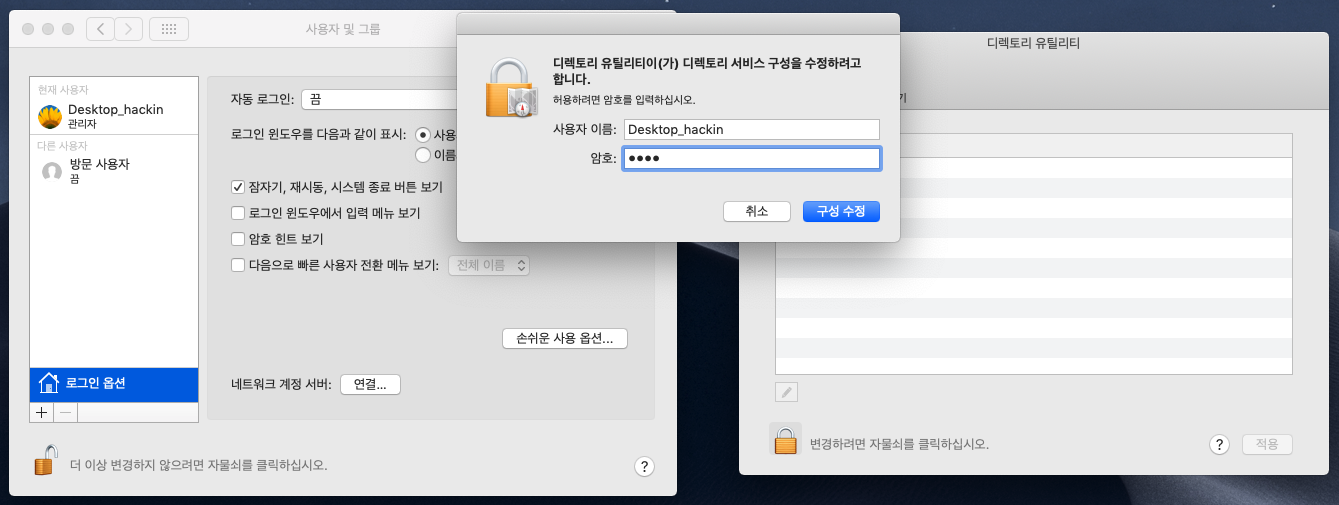Click the help question mark in Directory Utility
The image size is (1339, 505).
click(x=1220, y=444)
